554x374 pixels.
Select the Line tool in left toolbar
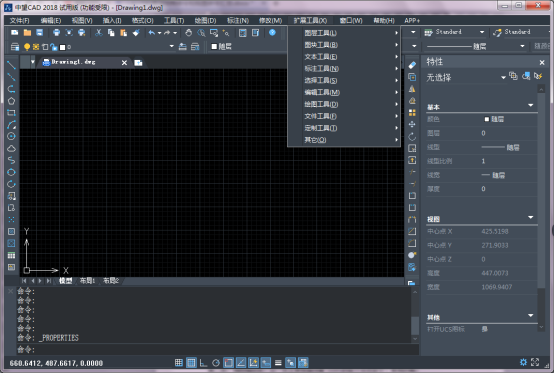pos(11,65)
